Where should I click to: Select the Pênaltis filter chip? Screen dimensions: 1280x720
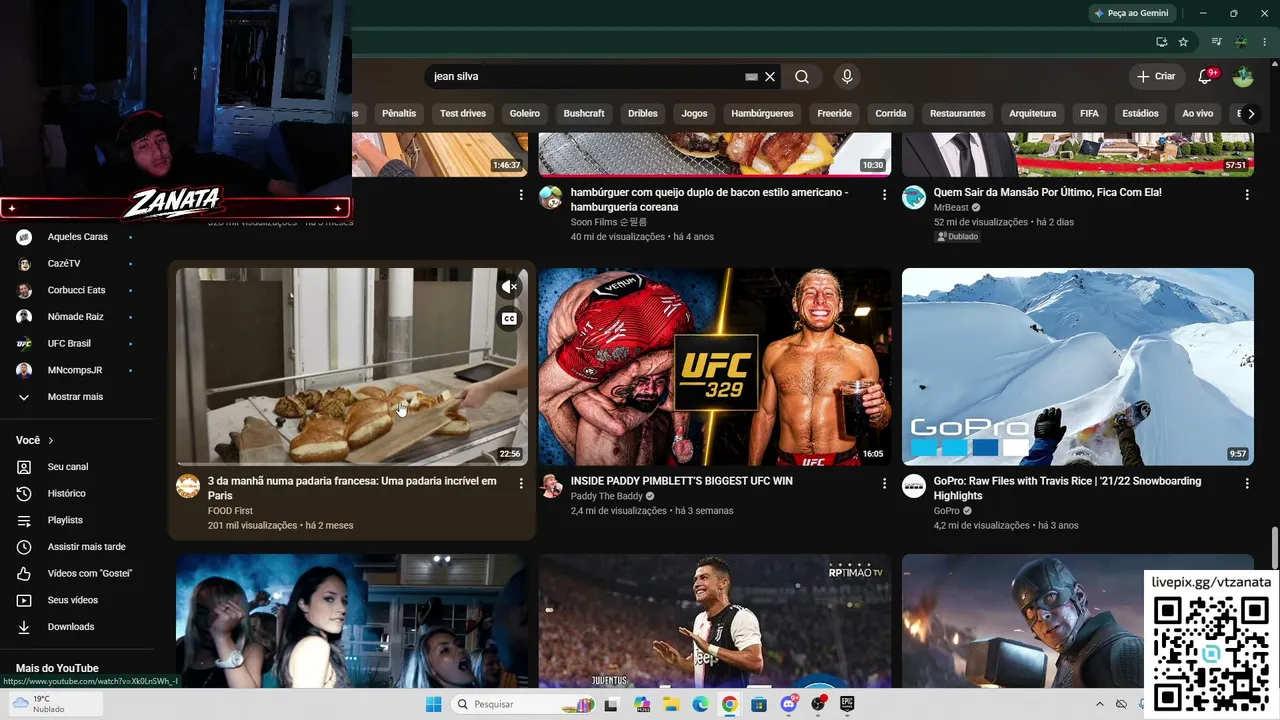[x=399, y=114]
